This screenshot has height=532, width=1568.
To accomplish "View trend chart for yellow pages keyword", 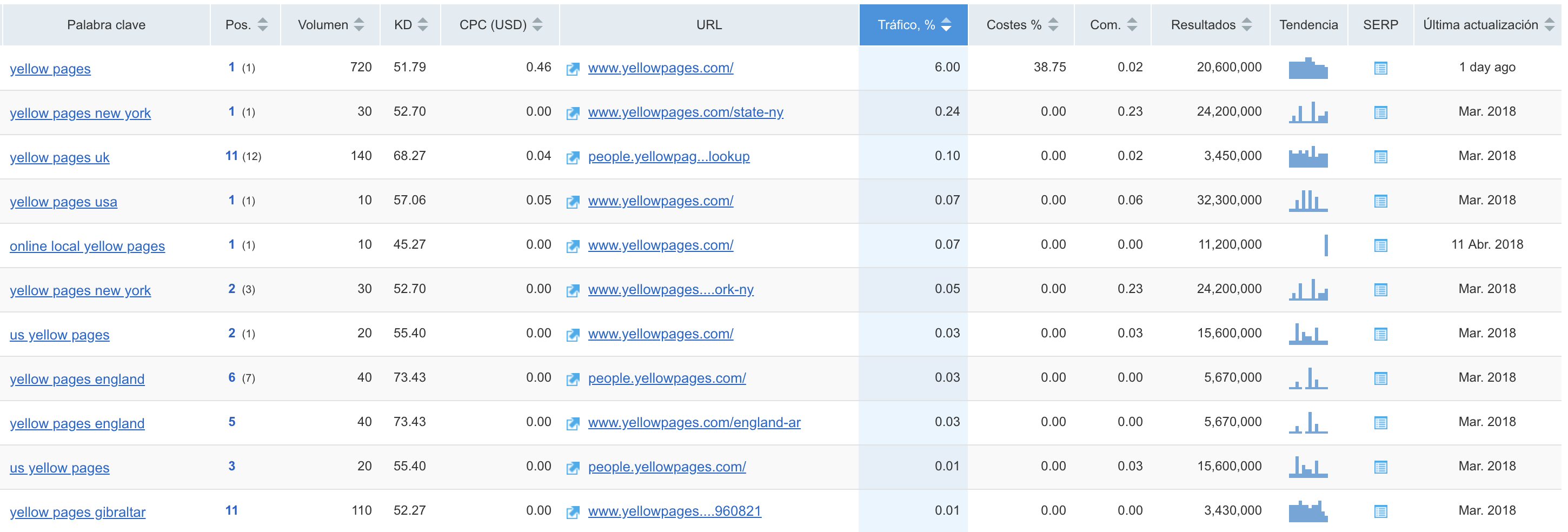I will coord(1307,68).
